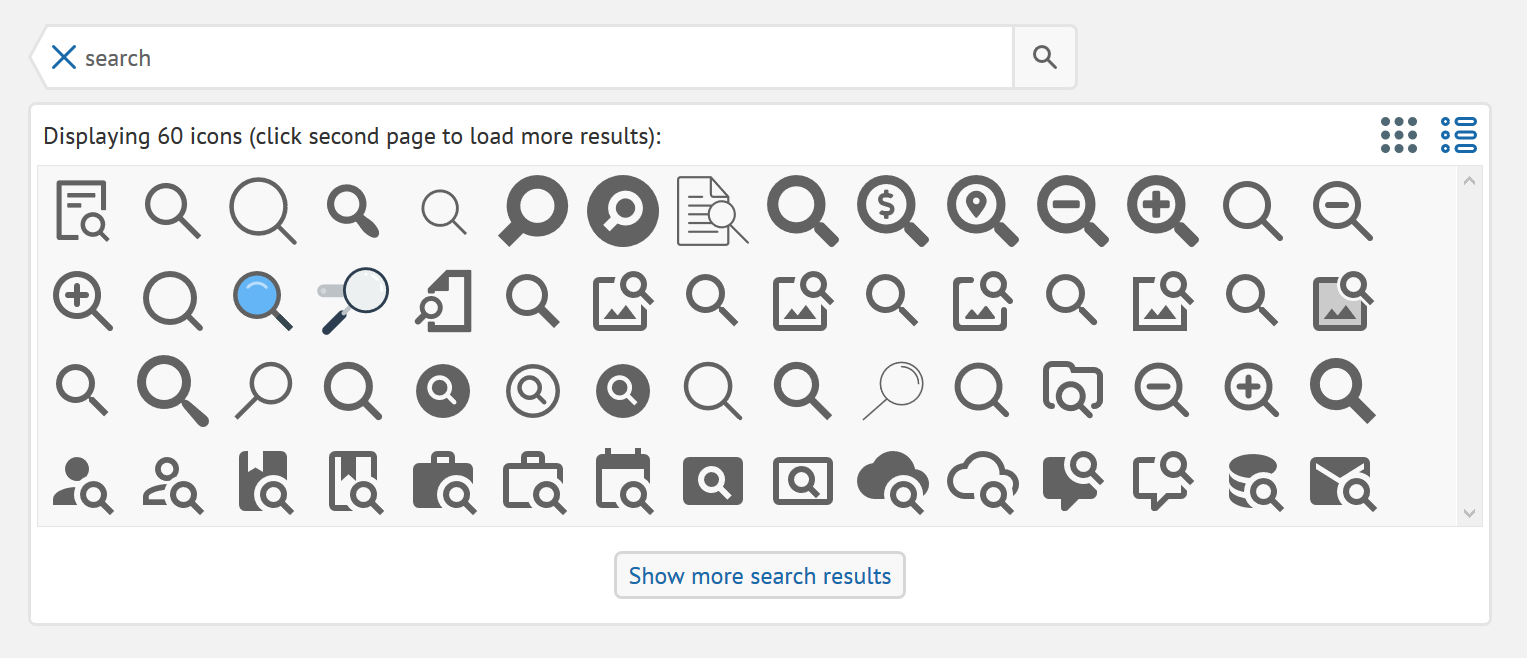Viewport: 1527px width, 658px height.
Task: Switch to list view layout
Action: click(x=1458, y=135)
